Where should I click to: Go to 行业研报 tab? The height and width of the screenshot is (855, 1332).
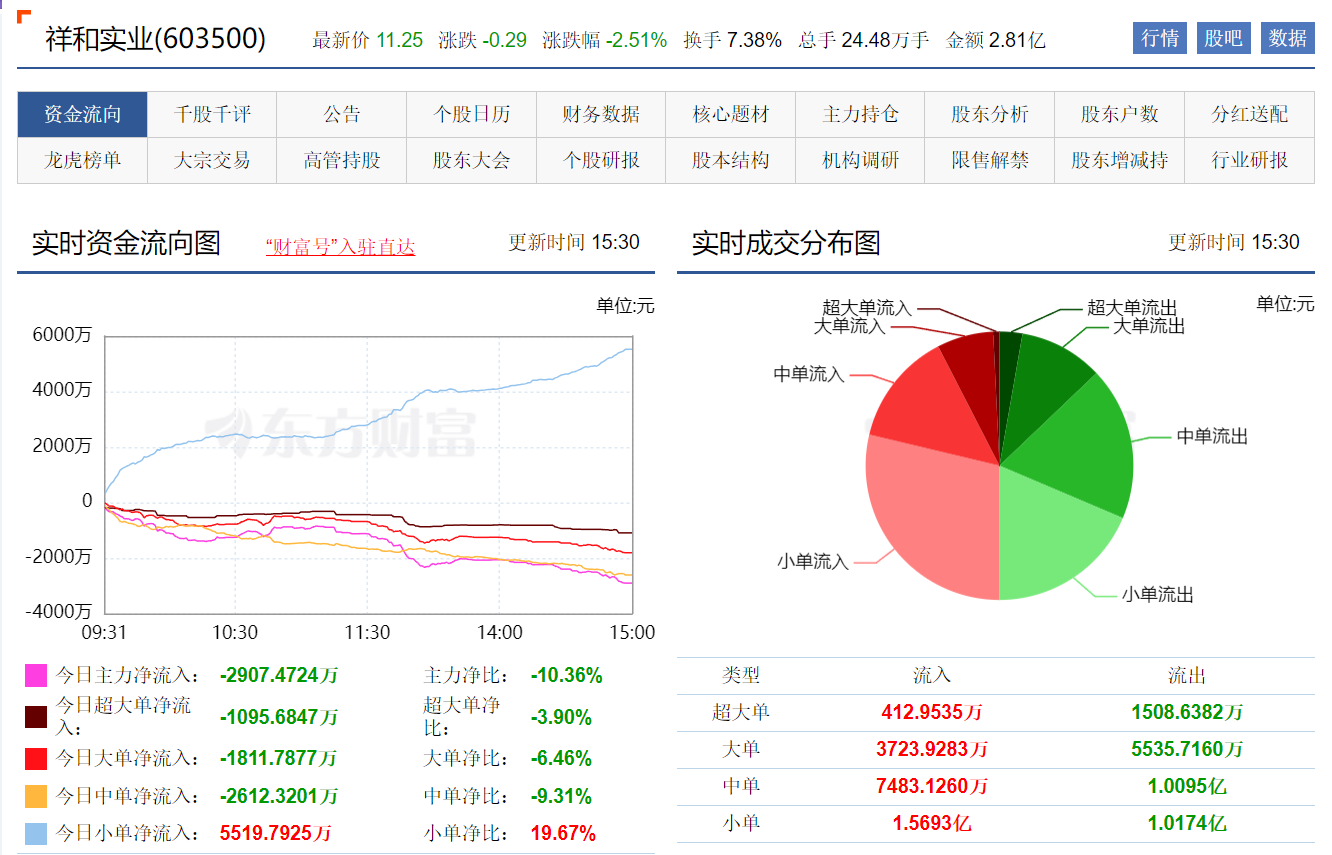[1250, 160]
